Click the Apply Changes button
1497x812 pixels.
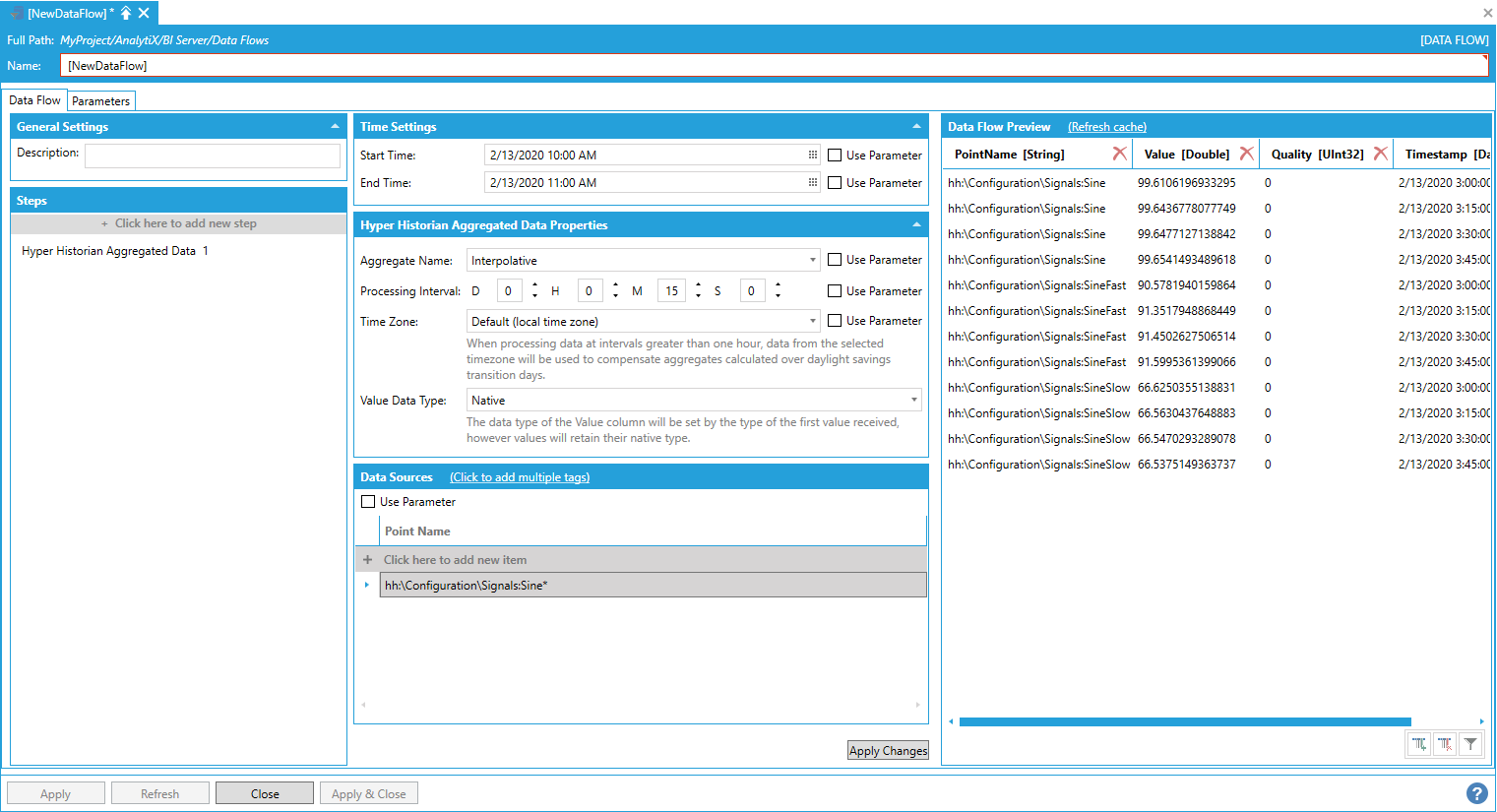tap(888, 751)
